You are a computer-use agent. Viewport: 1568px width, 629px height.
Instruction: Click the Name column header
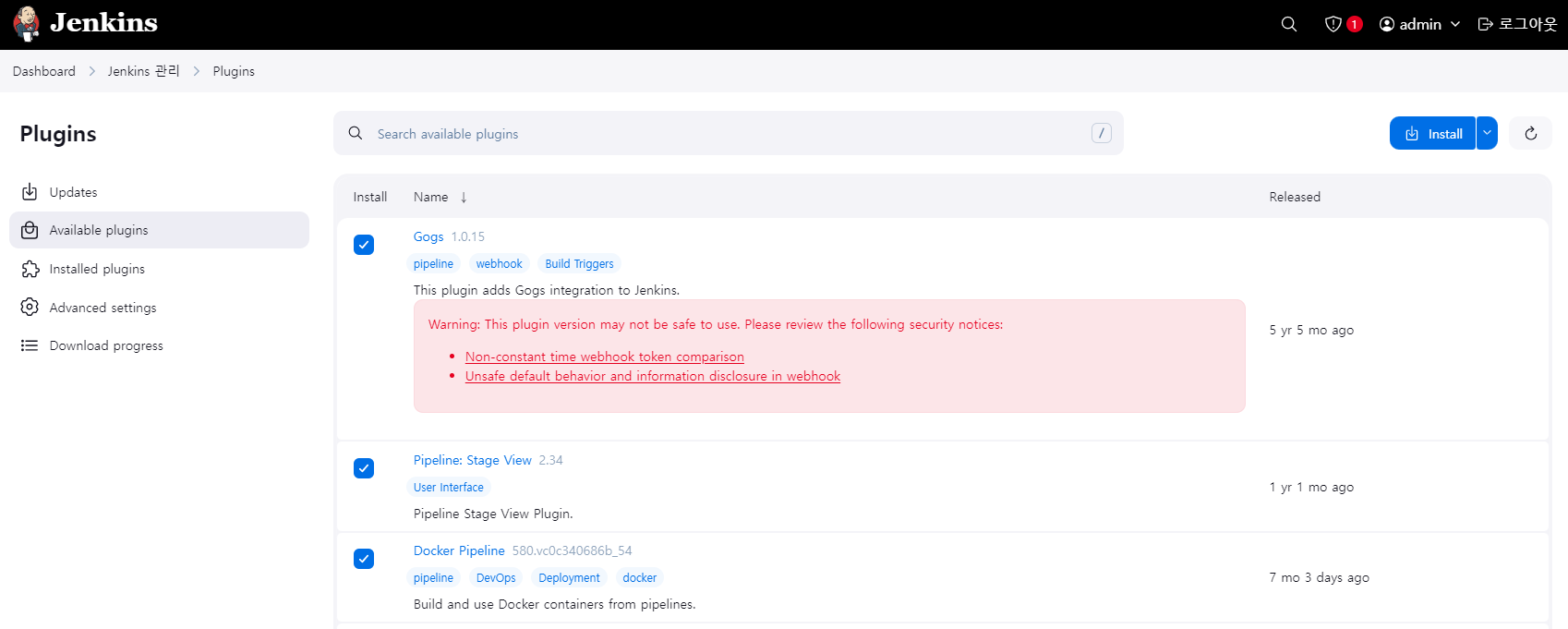click(x=431, y=197)
